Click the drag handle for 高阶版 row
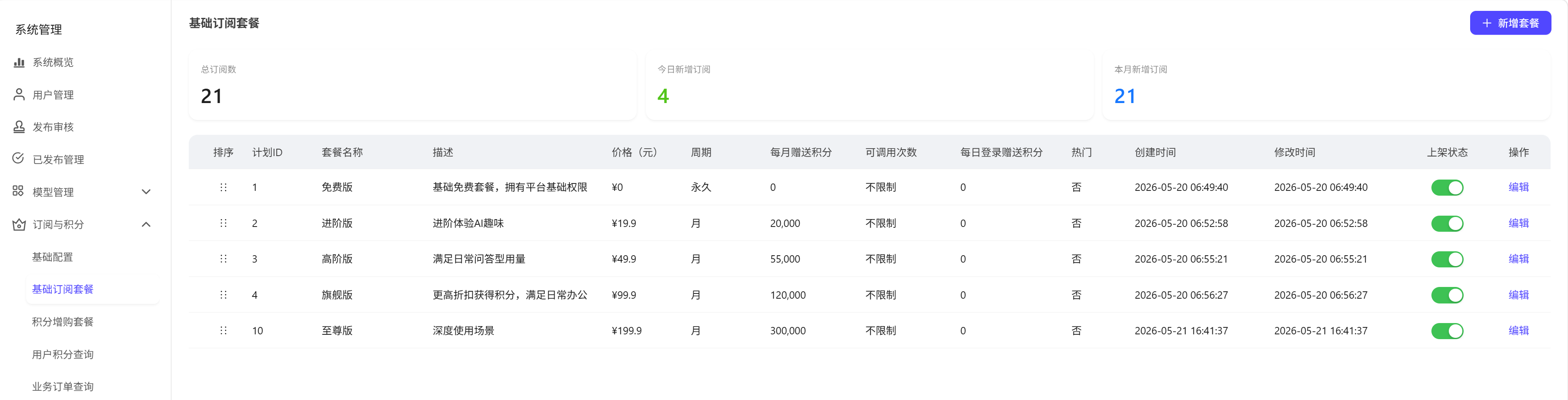 tap(224, 259)
